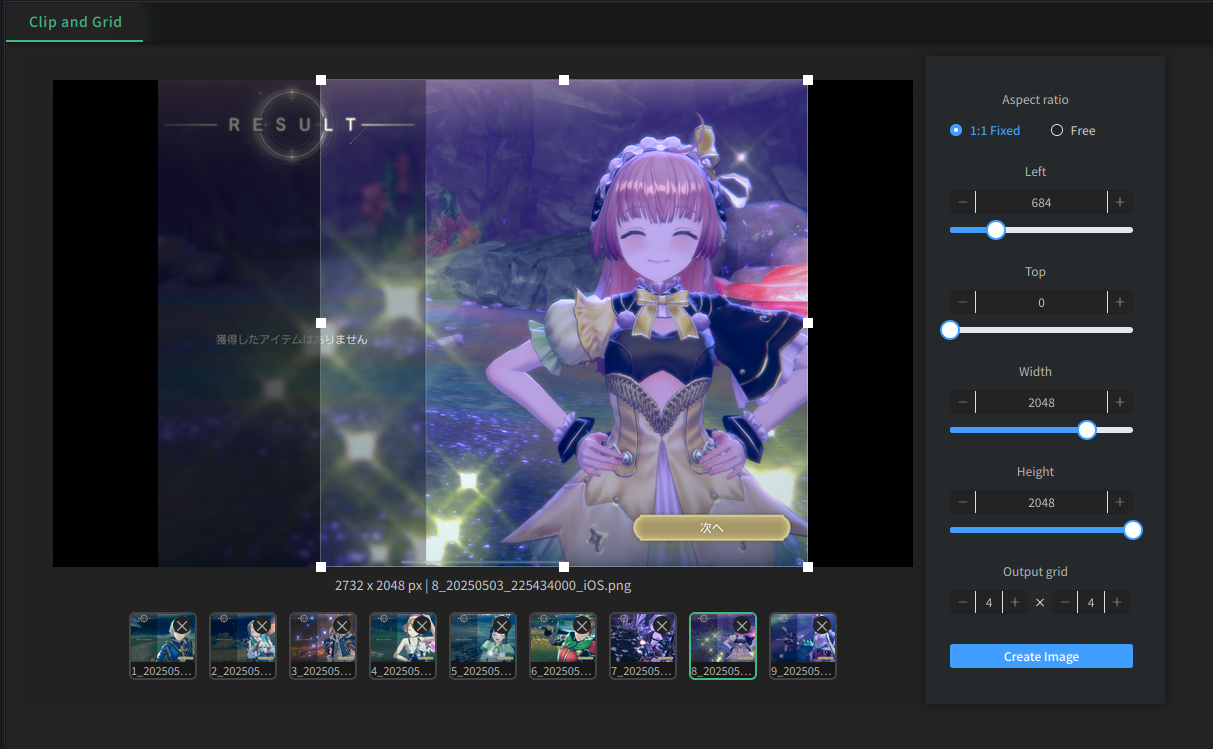Screen dimensions: 1213x749
Task: Click the file caption 8_20250503_225434000_iOS.png
Action: point(532,586)
